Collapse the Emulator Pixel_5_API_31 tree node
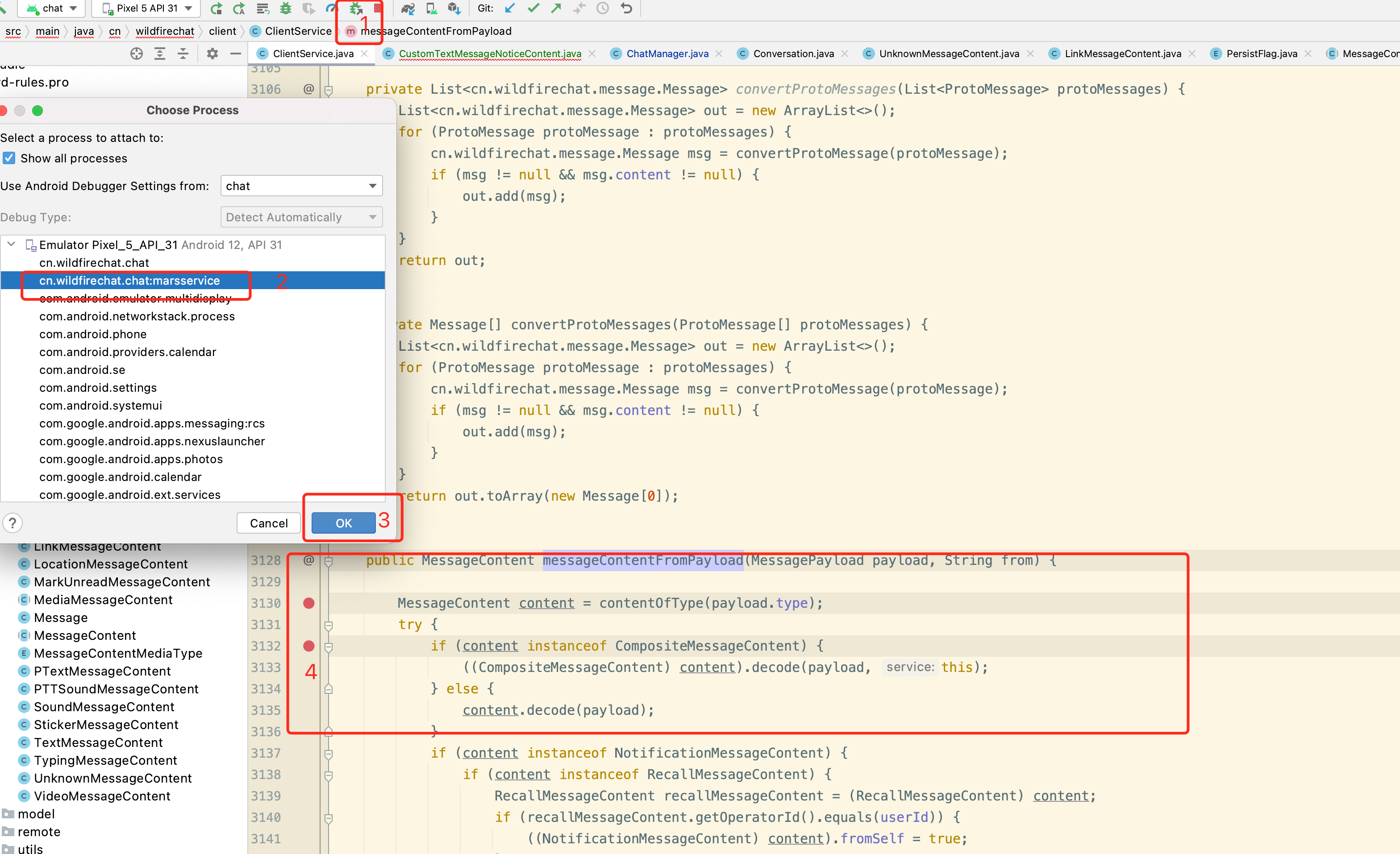1400x854 pixels. (10, 244)
